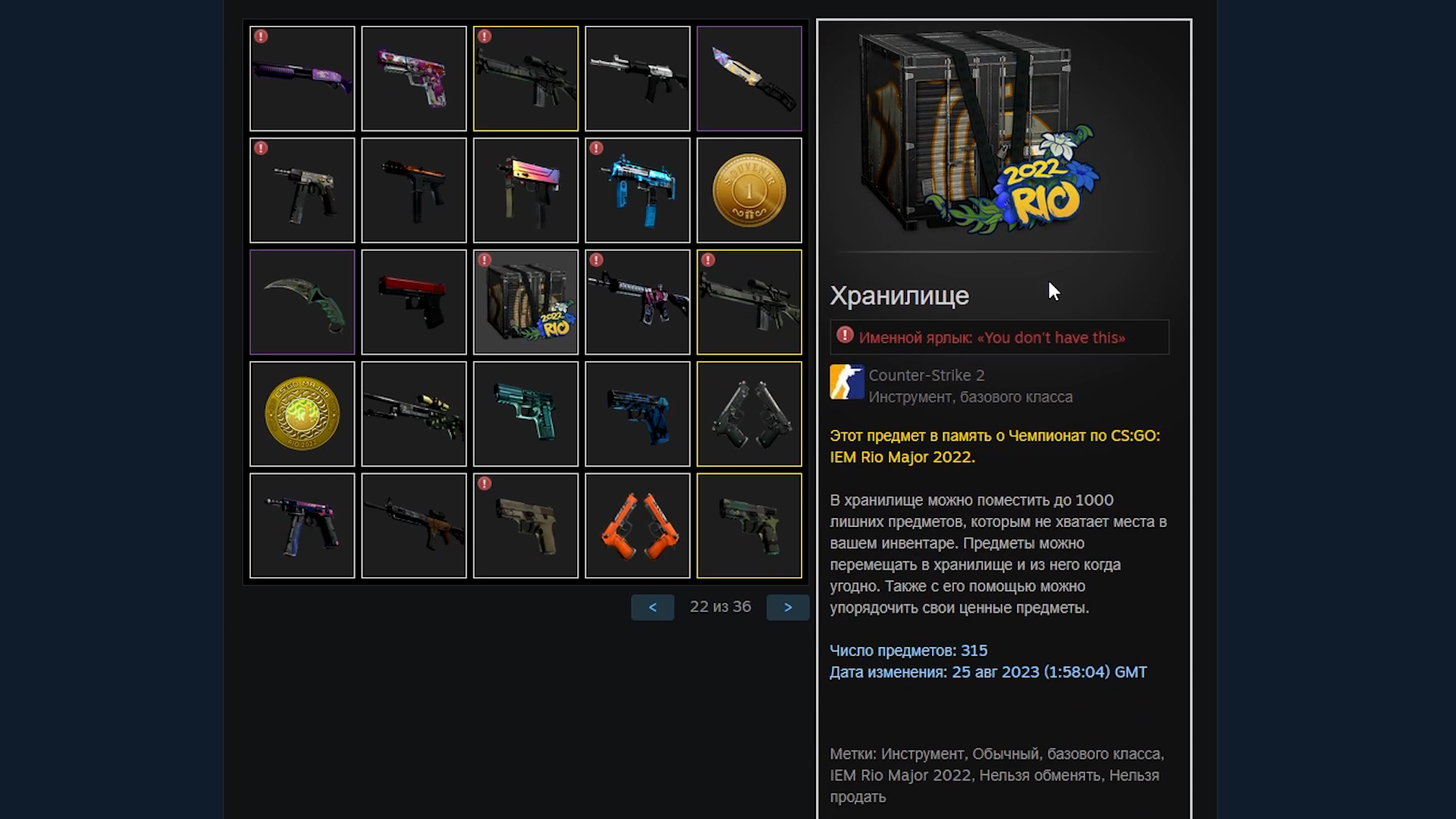Pick the purple shotgun in first slot
This screenshot has height=819, width=1456.
pyautogui.click(x=302, y=78)
